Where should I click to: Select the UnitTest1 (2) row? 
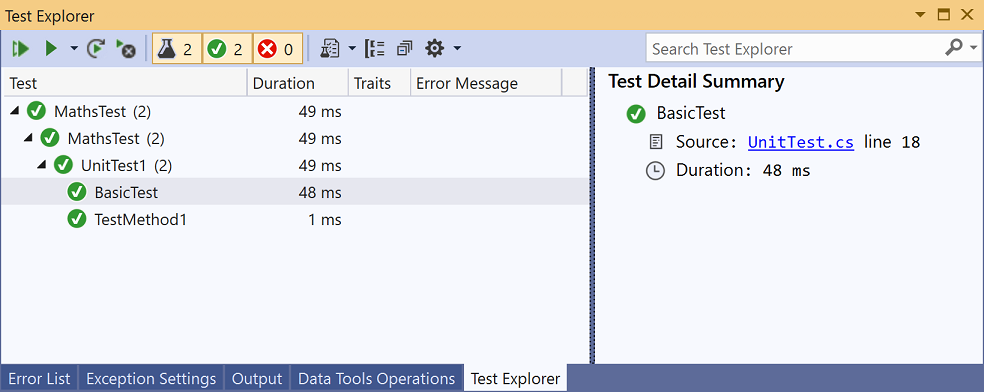[294, 166]
